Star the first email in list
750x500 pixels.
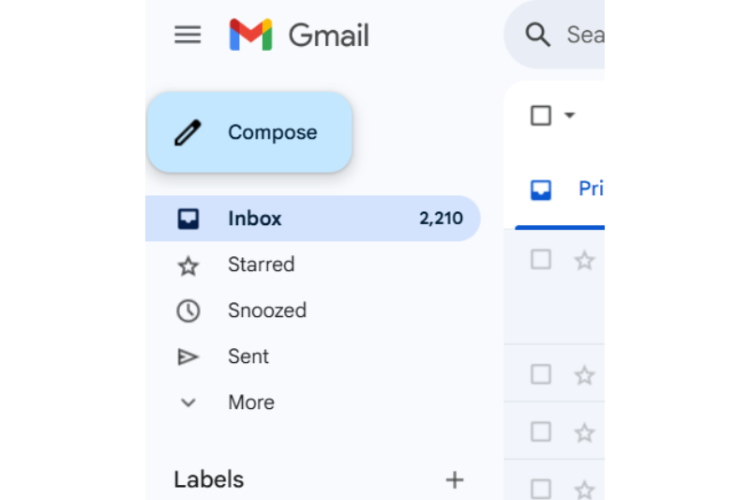point(585,261)
